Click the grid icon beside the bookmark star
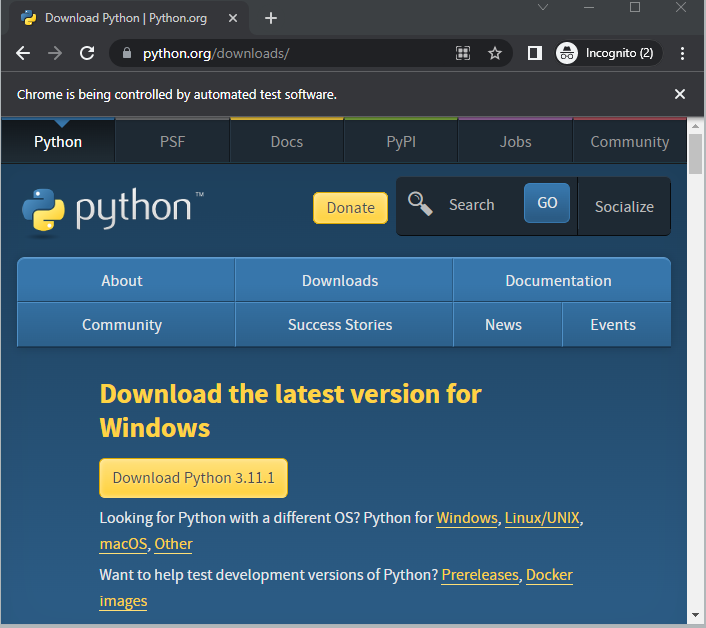706x628 pixels. [463, 53]
